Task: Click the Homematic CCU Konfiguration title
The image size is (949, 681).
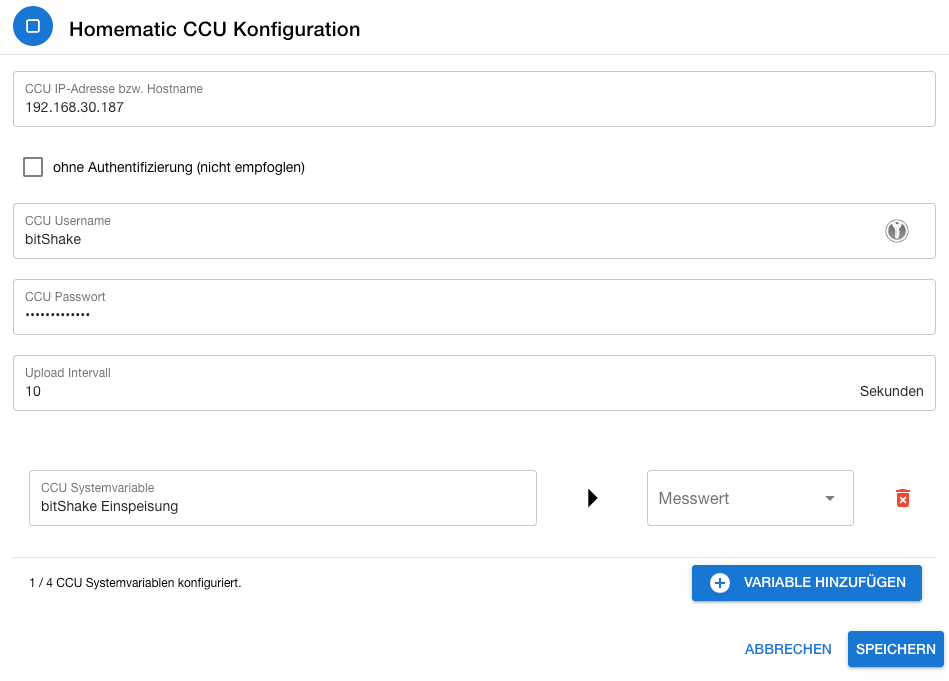Action: coord(213,29)
